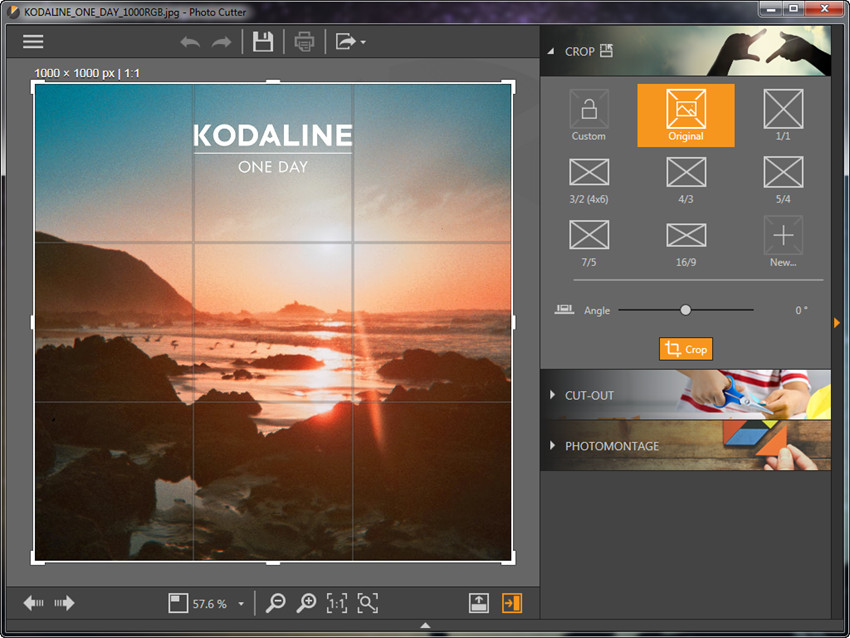Viewport: 850px width, 638px height.
Task: Click the horizon level icon beside Angle
Action: pos(564,310)
